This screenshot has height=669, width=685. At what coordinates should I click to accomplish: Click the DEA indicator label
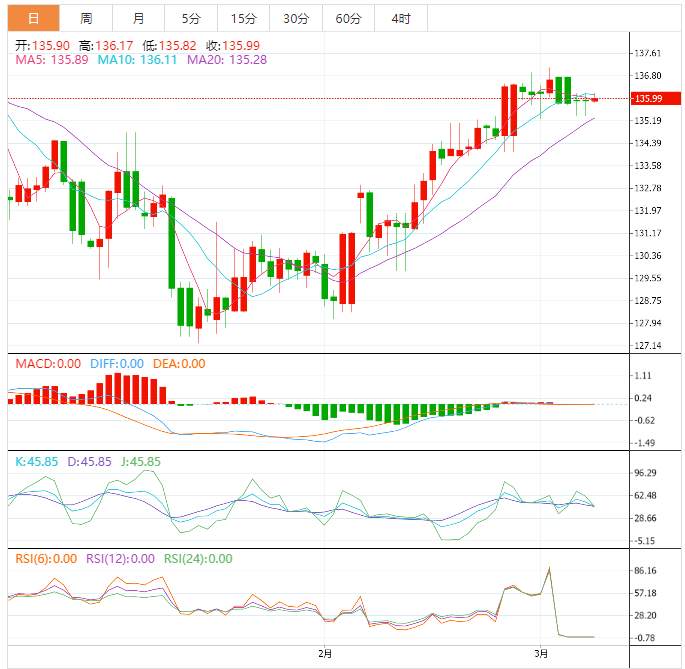(178, 363)
